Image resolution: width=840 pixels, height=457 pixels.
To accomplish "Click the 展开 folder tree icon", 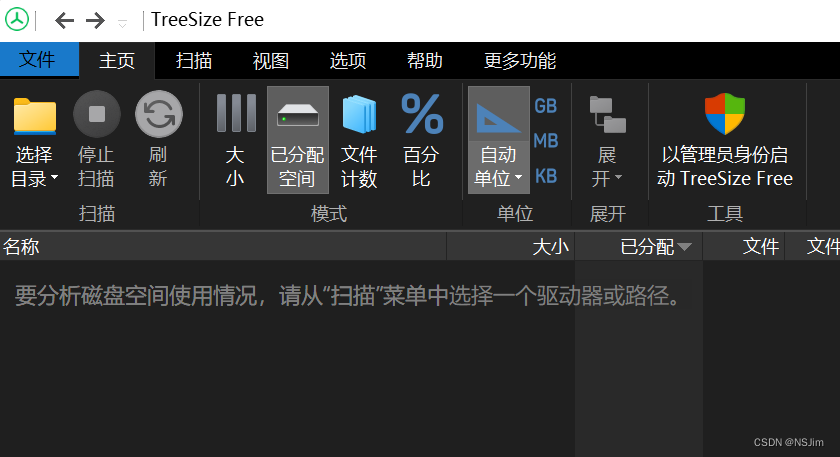I will click(608, 114).
